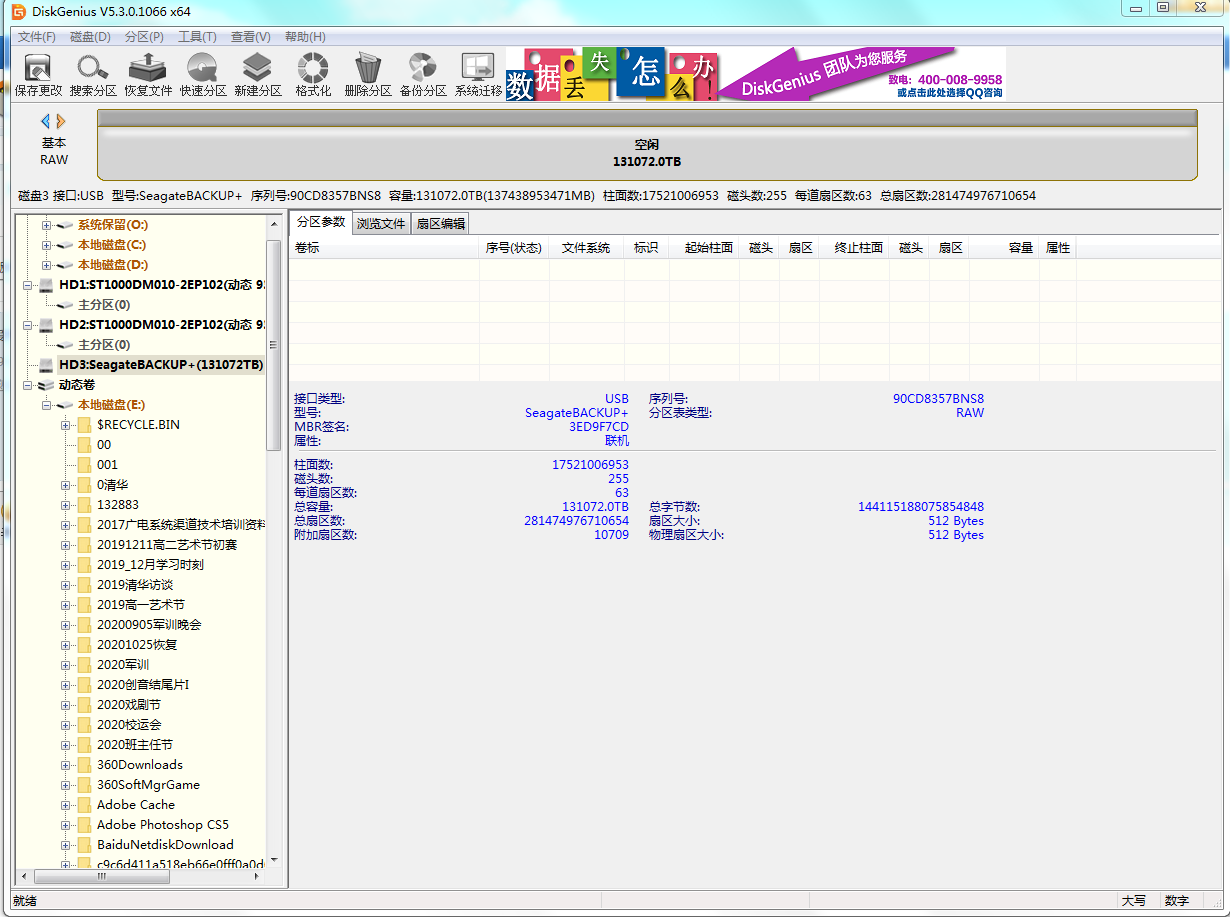The image size is (1230, 917).
Task: Select HD3:SeagateBACKUP+(131072TB) in the tree
Action: point(161,365)
